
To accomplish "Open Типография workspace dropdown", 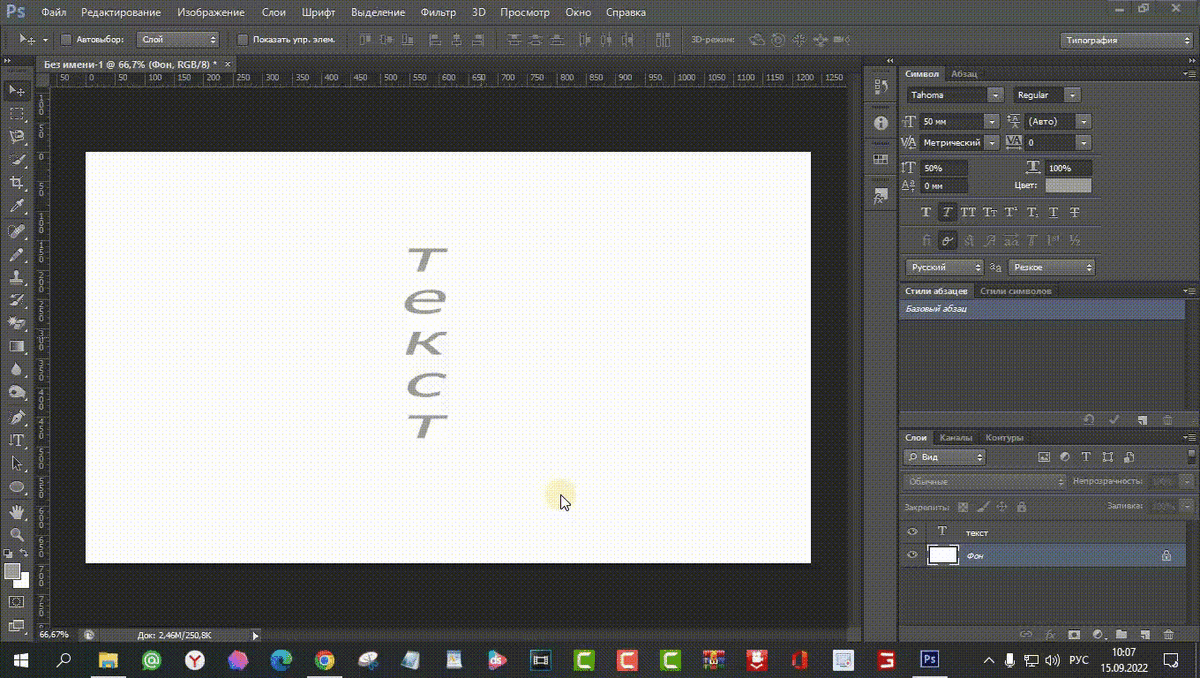I will tap(1124, 40).
